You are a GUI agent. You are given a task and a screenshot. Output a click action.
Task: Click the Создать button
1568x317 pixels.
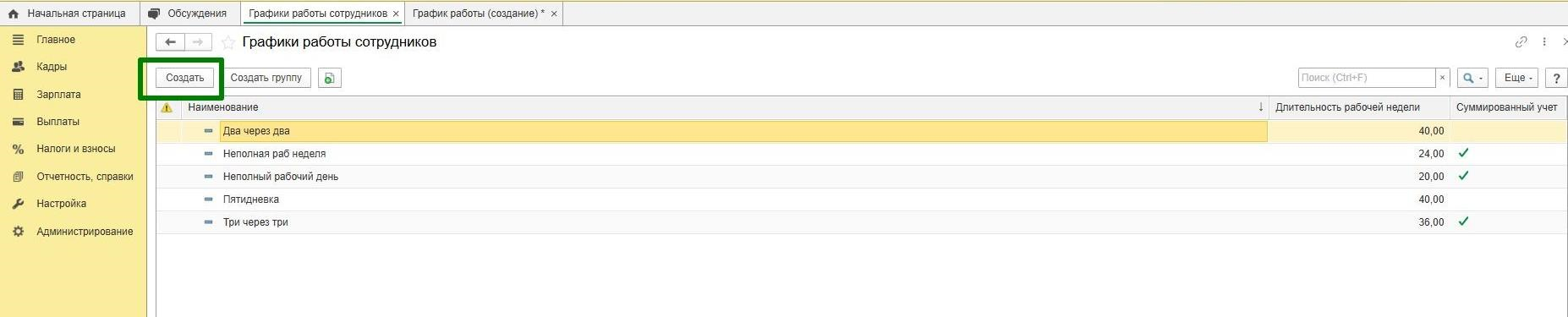(185, 78)
